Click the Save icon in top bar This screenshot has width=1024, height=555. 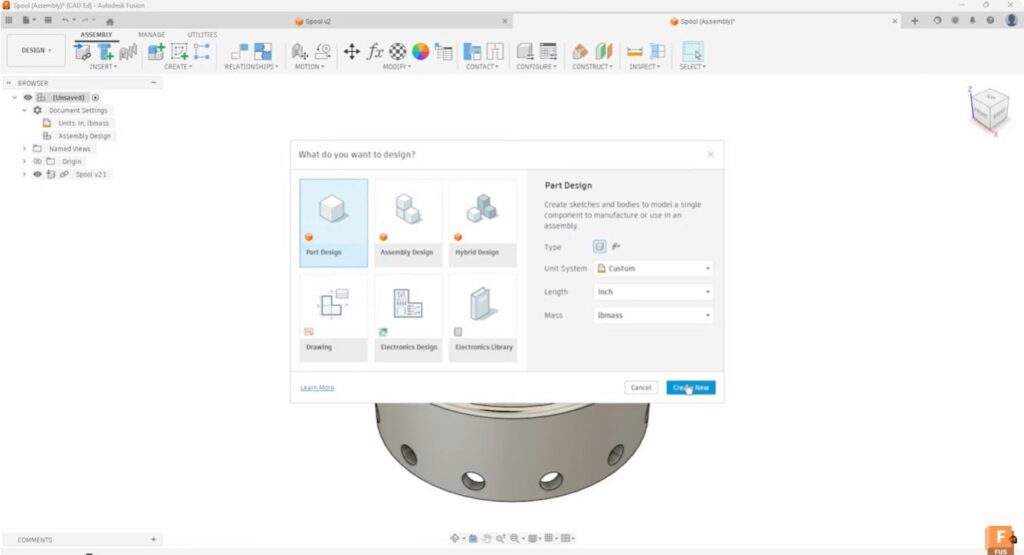48,20
